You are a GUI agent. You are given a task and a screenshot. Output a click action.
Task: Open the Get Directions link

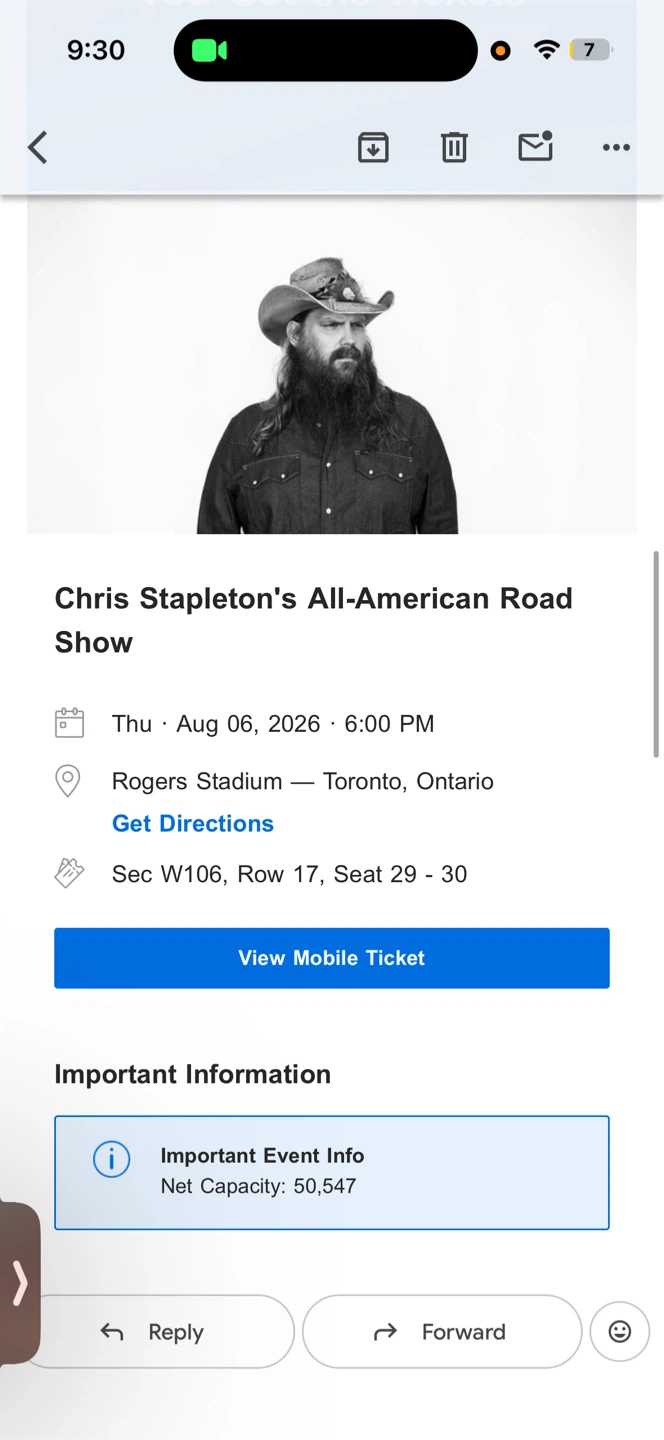[193, 823]
